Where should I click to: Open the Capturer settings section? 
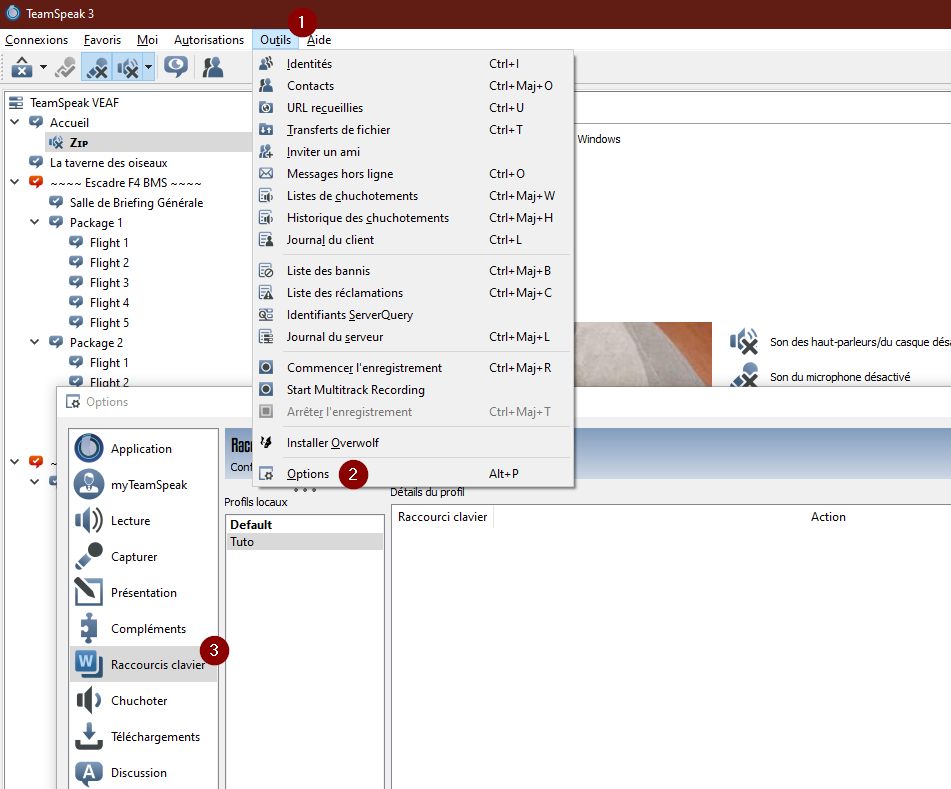coord(134,557)
